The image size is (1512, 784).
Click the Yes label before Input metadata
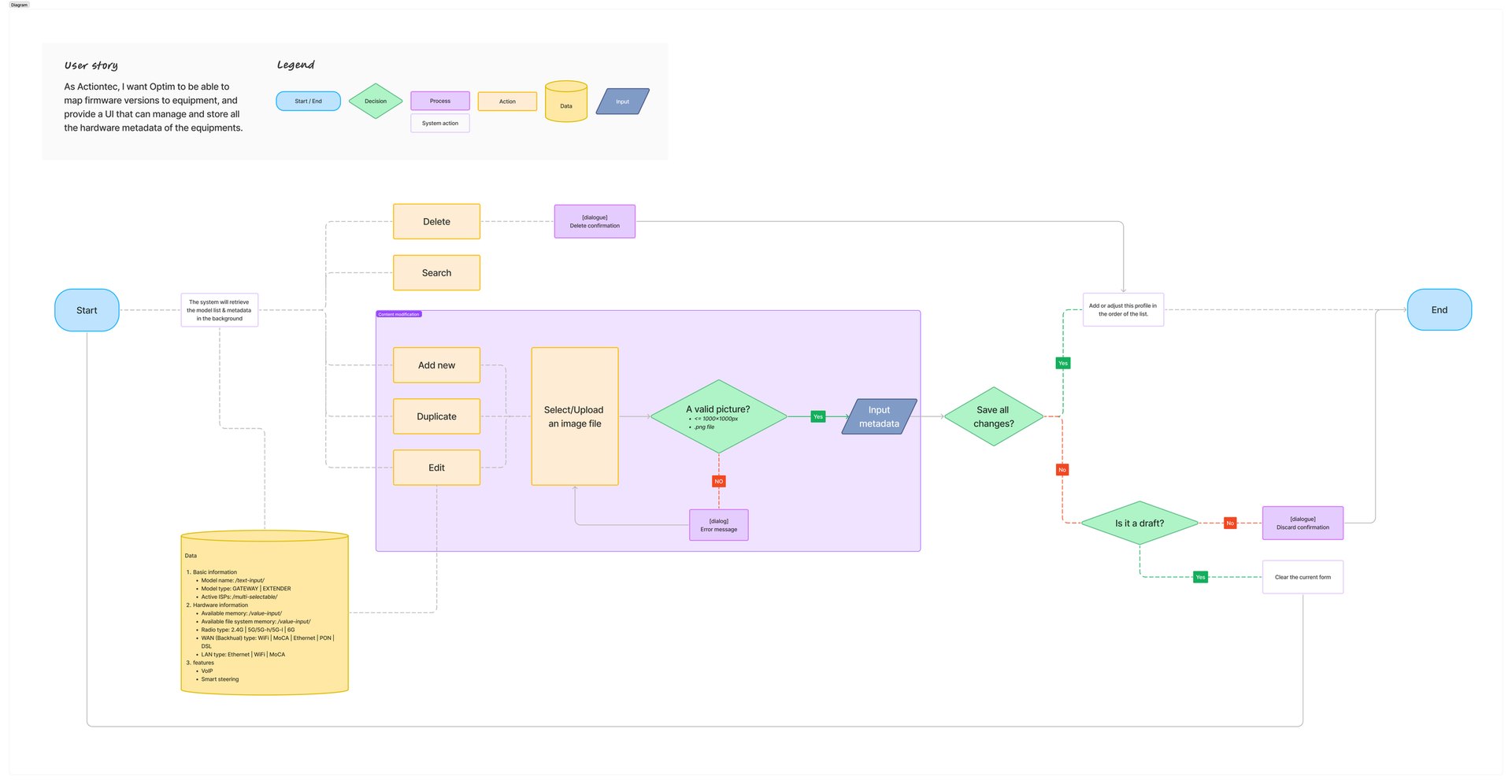[818, 416]
